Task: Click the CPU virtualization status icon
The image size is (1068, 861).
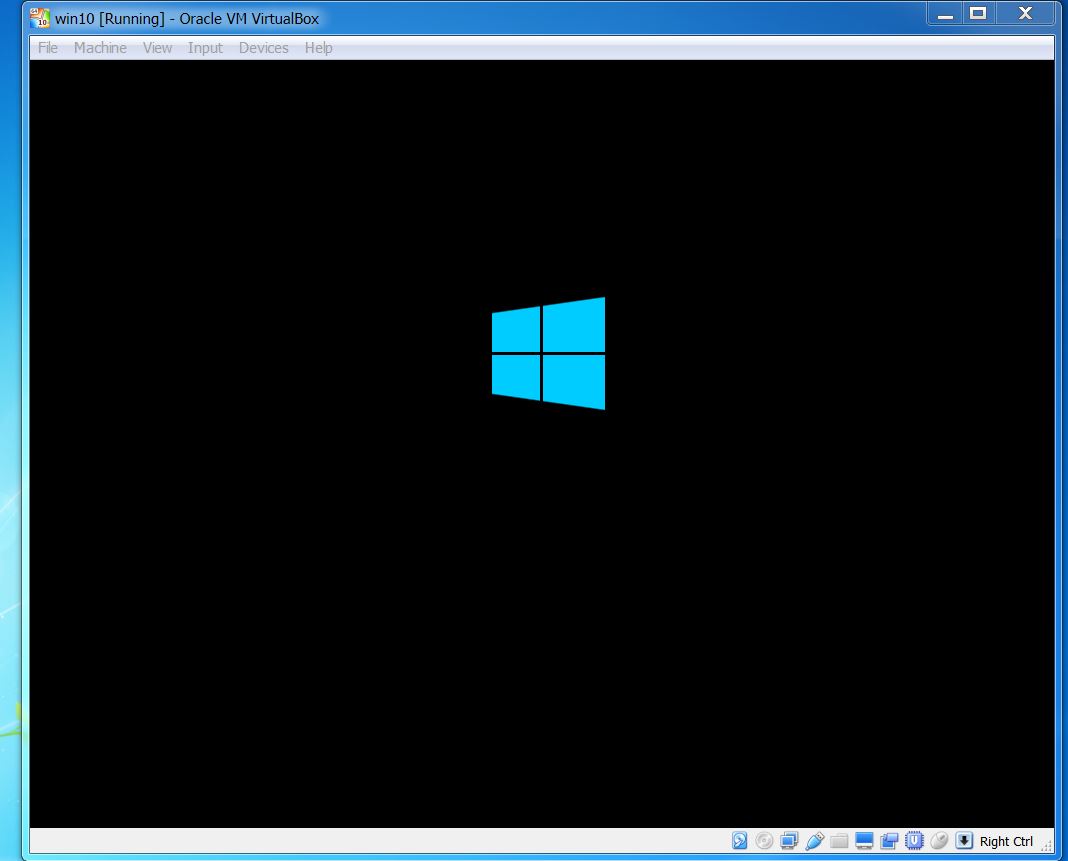Action: (x=914, y=841)
